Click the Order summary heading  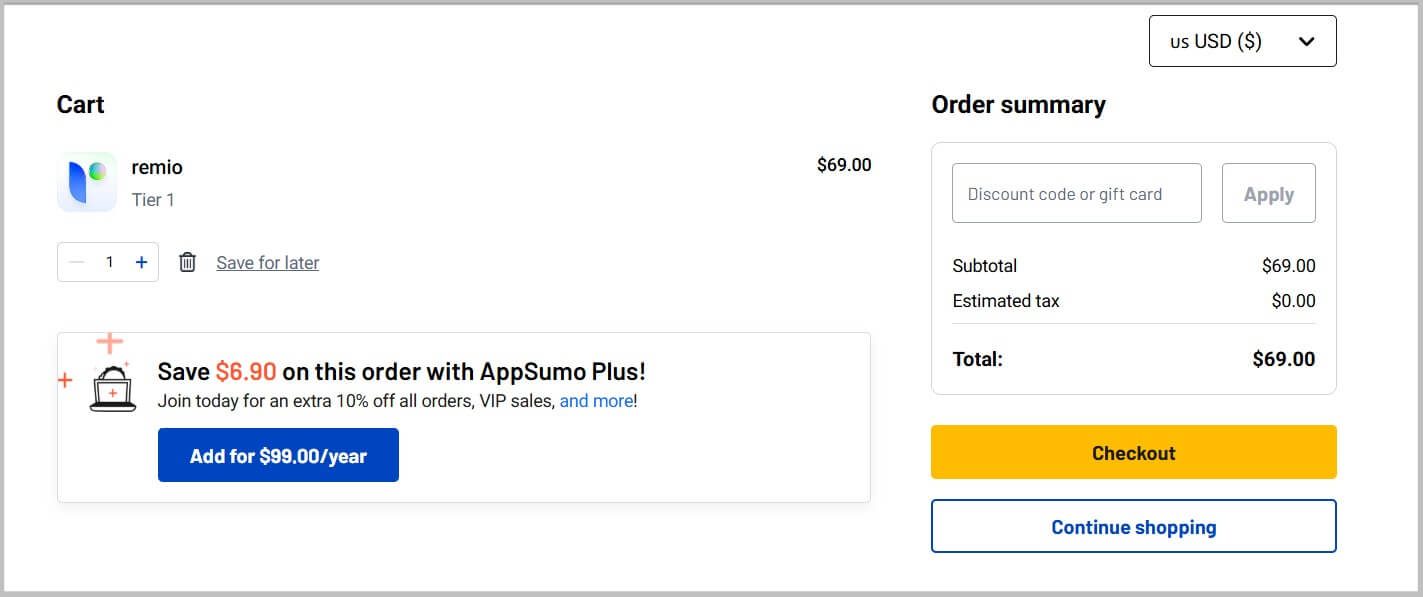pyautogui.click(x=1018, y=105)
